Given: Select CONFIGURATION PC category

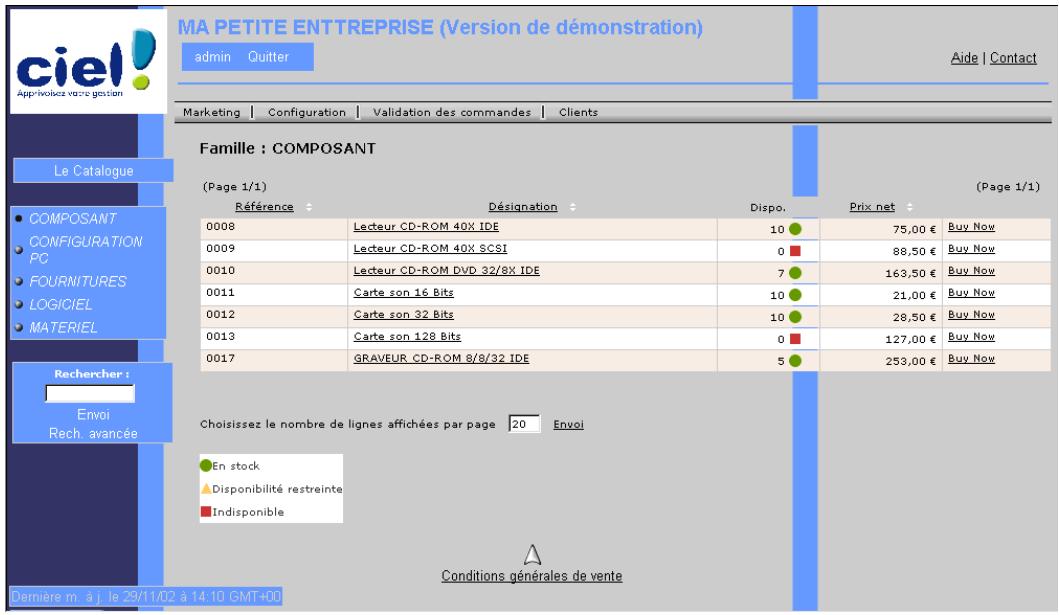Looking at the screenshot, I should tap(86, 250).
